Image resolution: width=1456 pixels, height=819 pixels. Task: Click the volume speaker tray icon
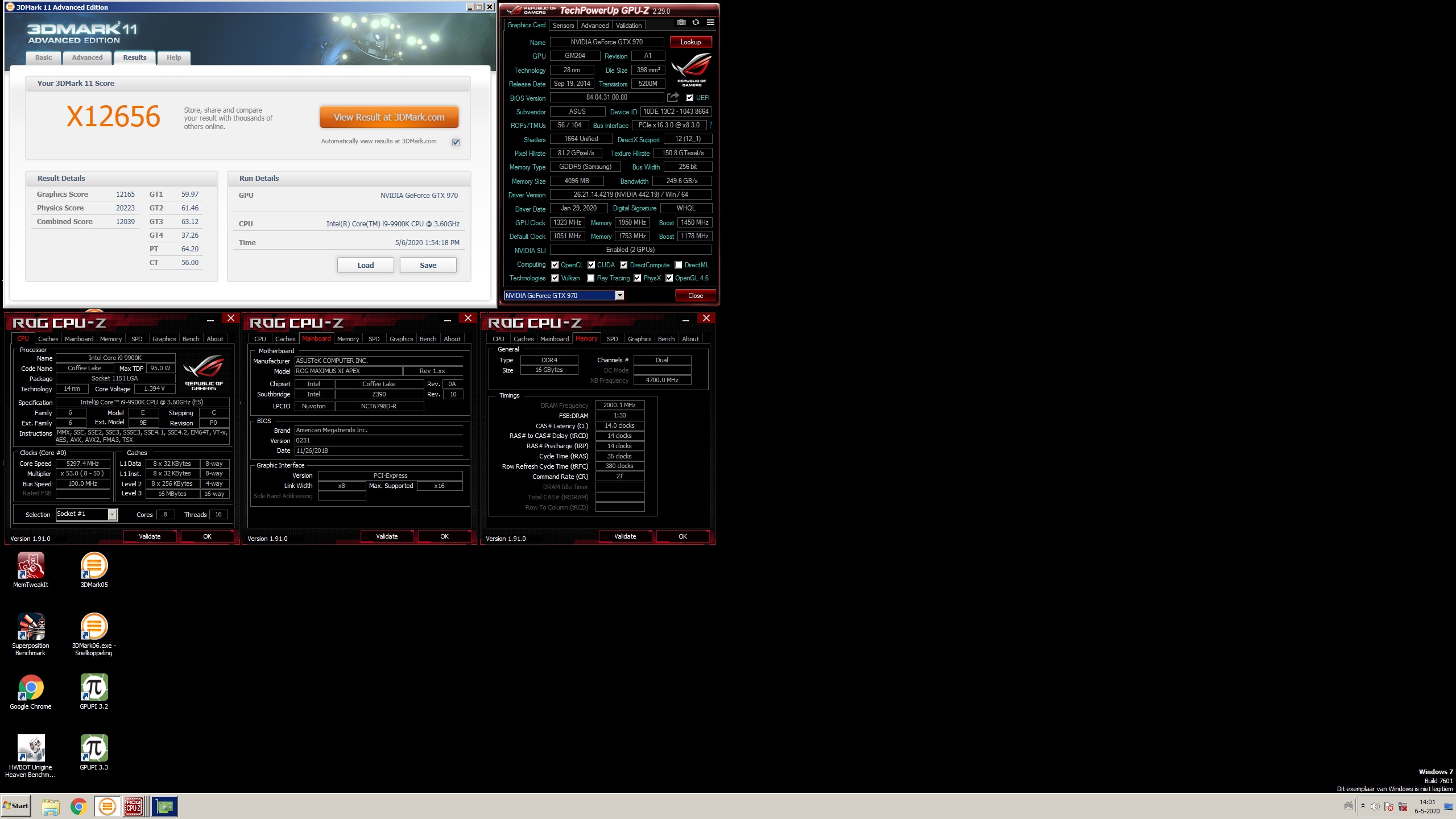point(1375,806)
